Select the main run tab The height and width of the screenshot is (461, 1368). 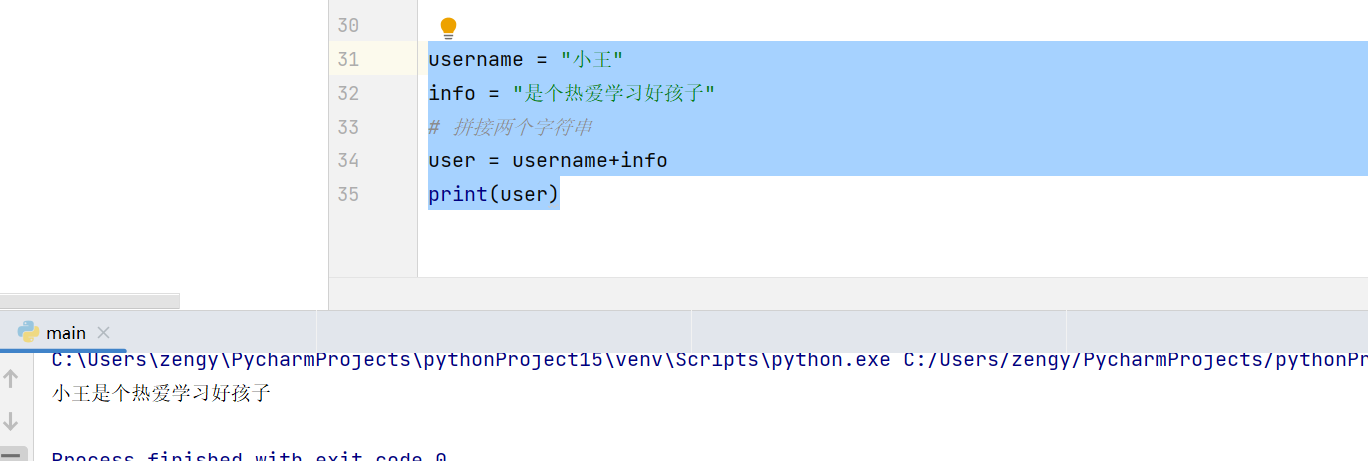click(66, 333)
